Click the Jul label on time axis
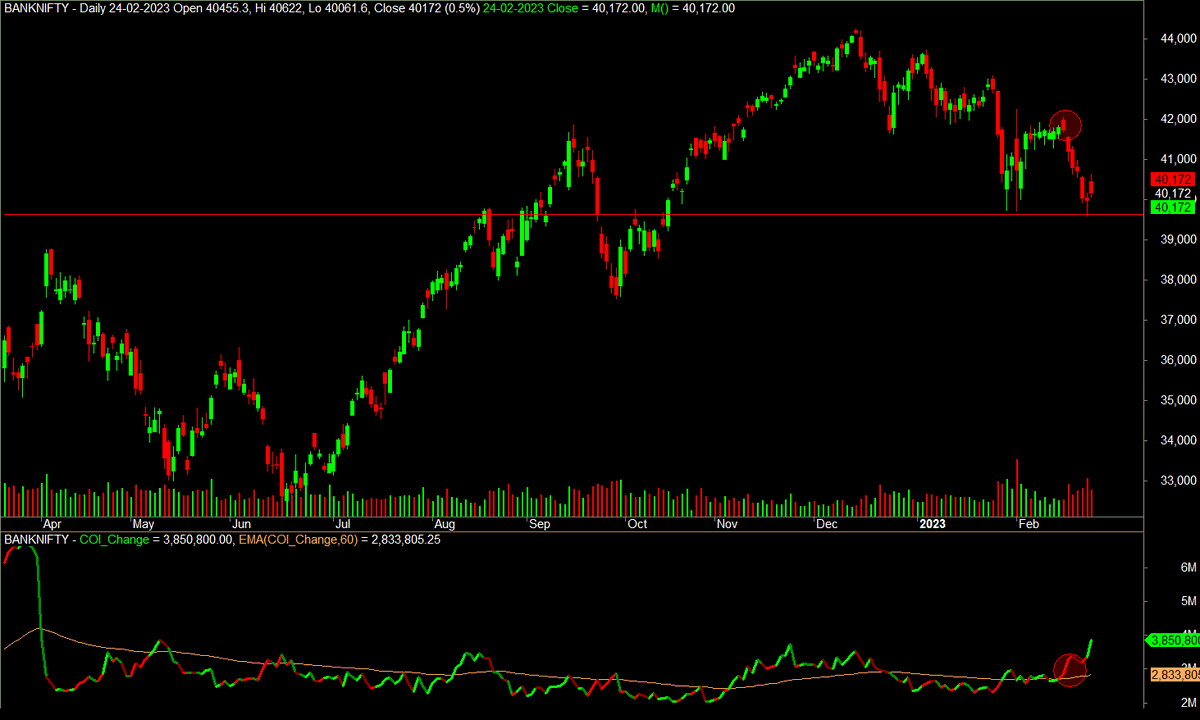The width and height of the screenshot is (1200, 720). pyautogui.click(x=343, y=524)
